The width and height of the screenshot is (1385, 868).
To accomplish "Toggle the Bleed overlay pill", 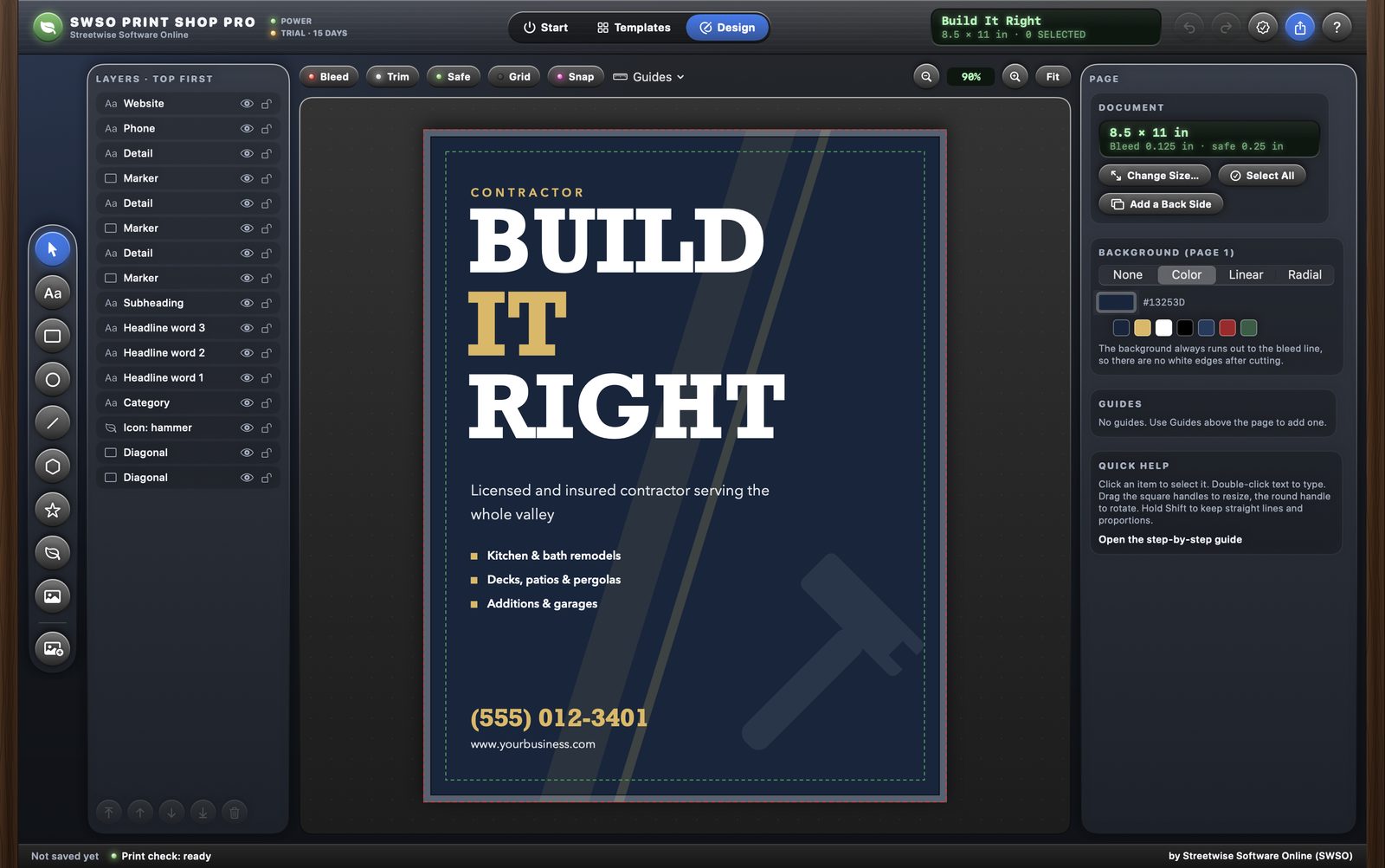I will pyautogui.click(x=328, y=76).
